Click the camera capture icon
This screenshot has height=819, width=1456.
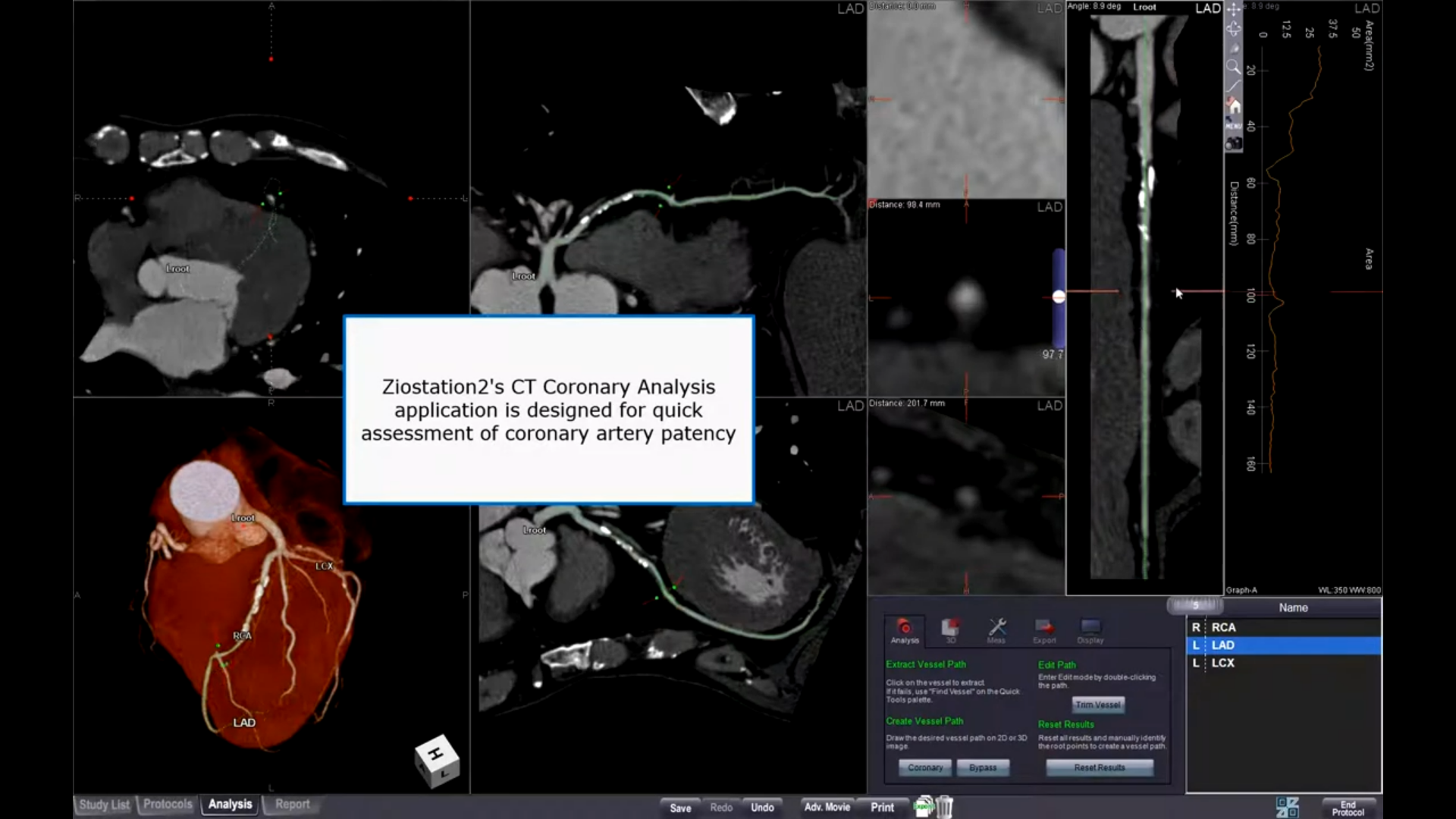pyautogui.click(x=1234, y=143)
